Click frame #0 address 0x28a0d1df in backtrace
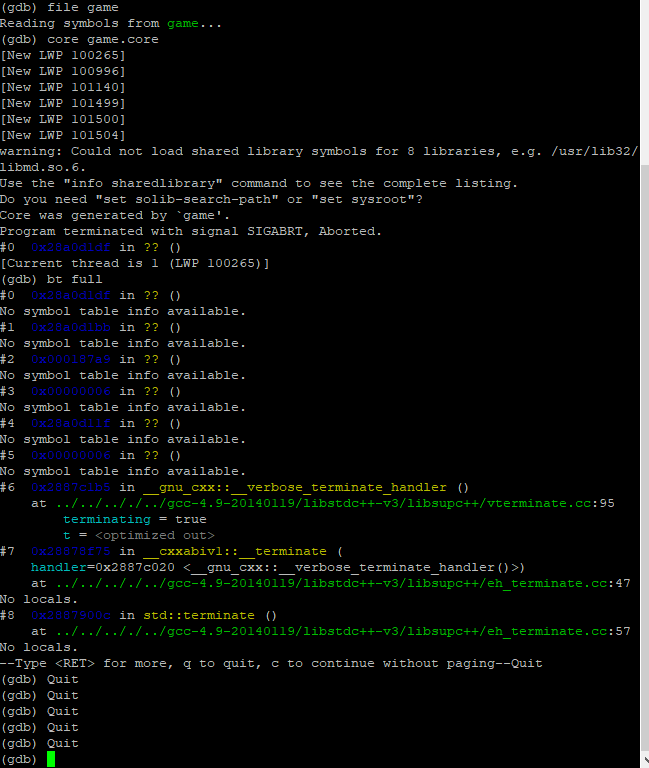649x768 pixels. click(71, 296)
